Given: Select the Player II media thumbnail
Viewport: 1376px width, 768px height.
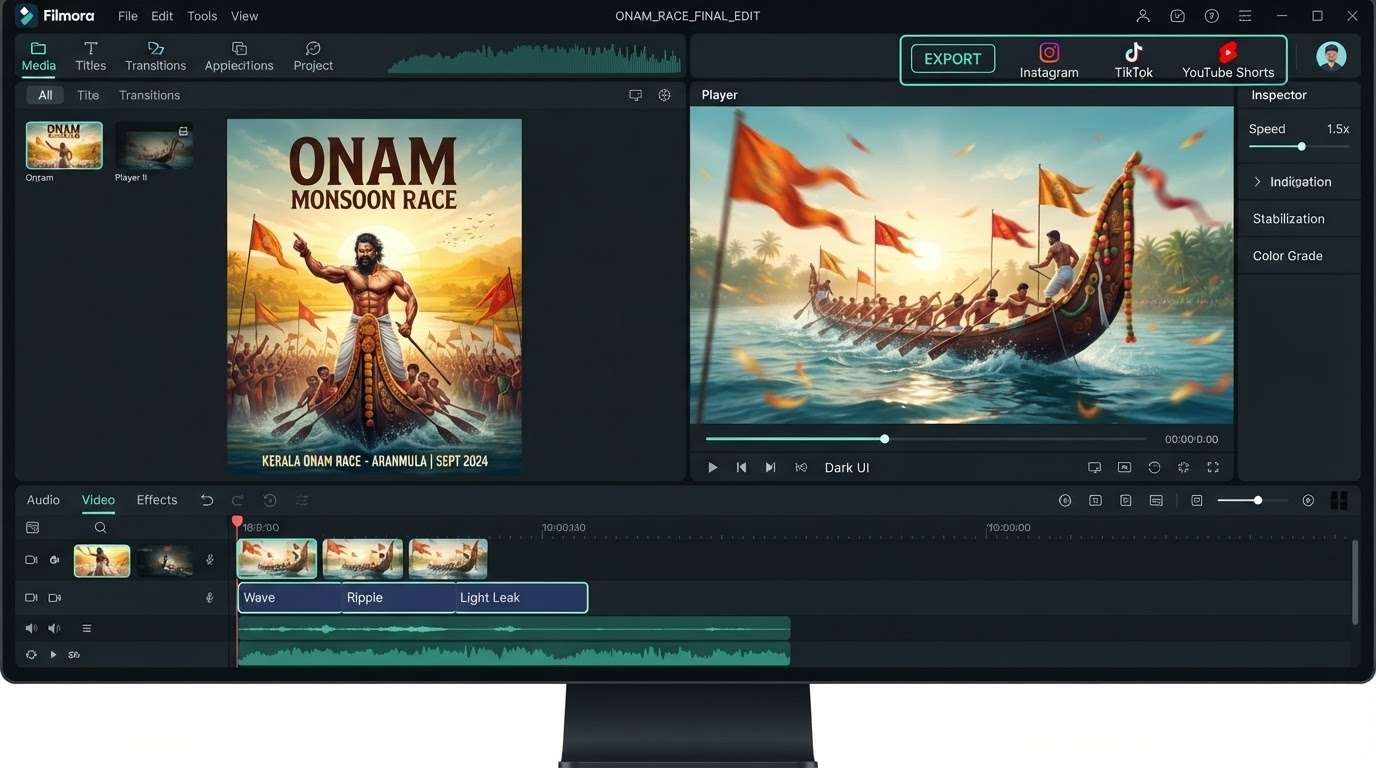Looking at the screenshot, I should click(154, 145).
